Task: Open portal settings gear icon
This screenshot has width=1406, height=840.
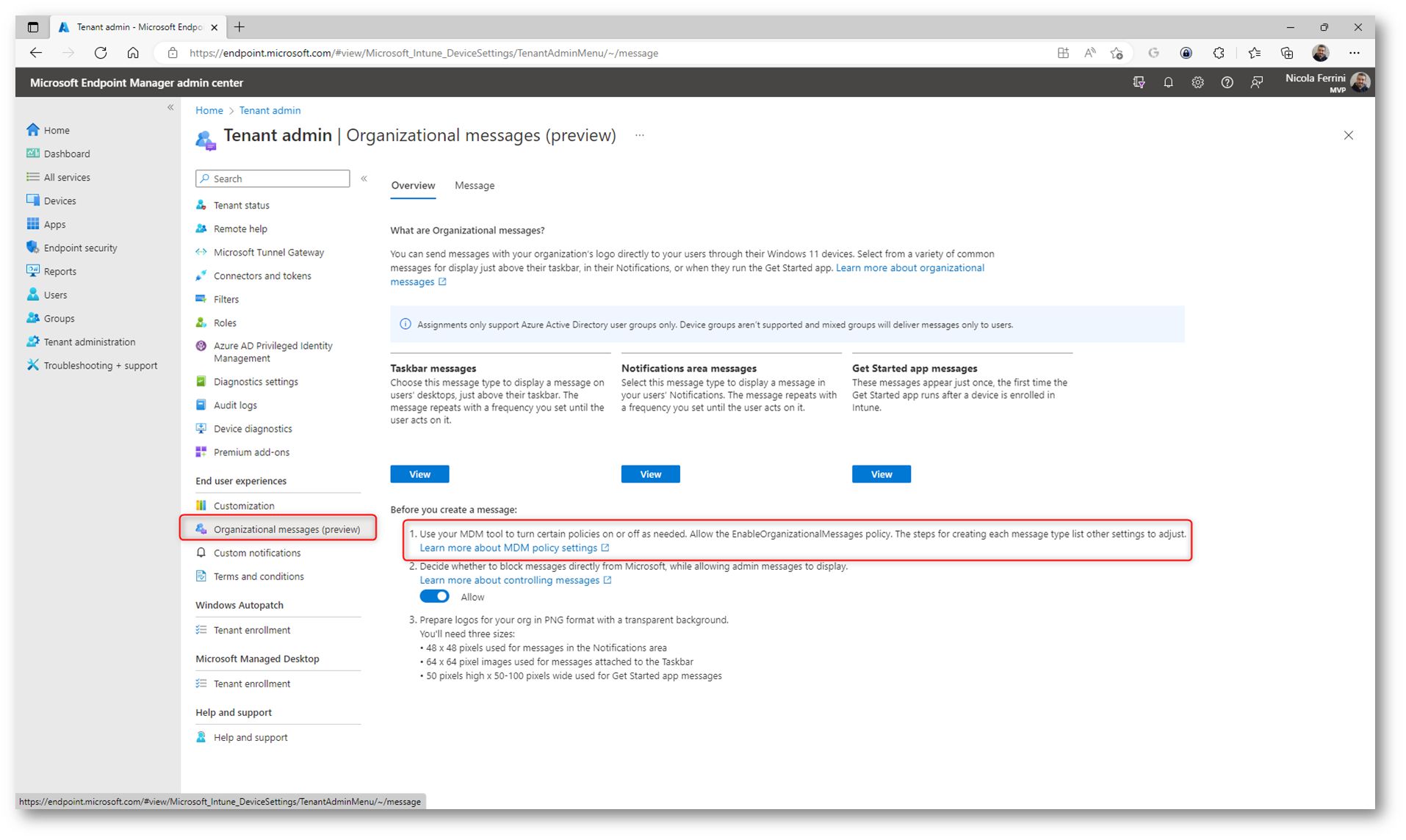Action: point(1197,82)
